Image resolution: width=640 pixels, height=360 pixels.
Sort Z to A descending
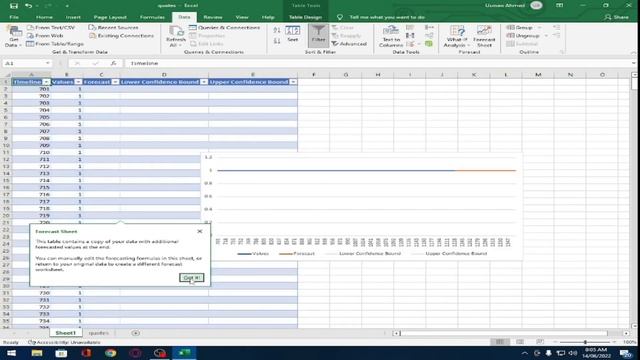277,41
